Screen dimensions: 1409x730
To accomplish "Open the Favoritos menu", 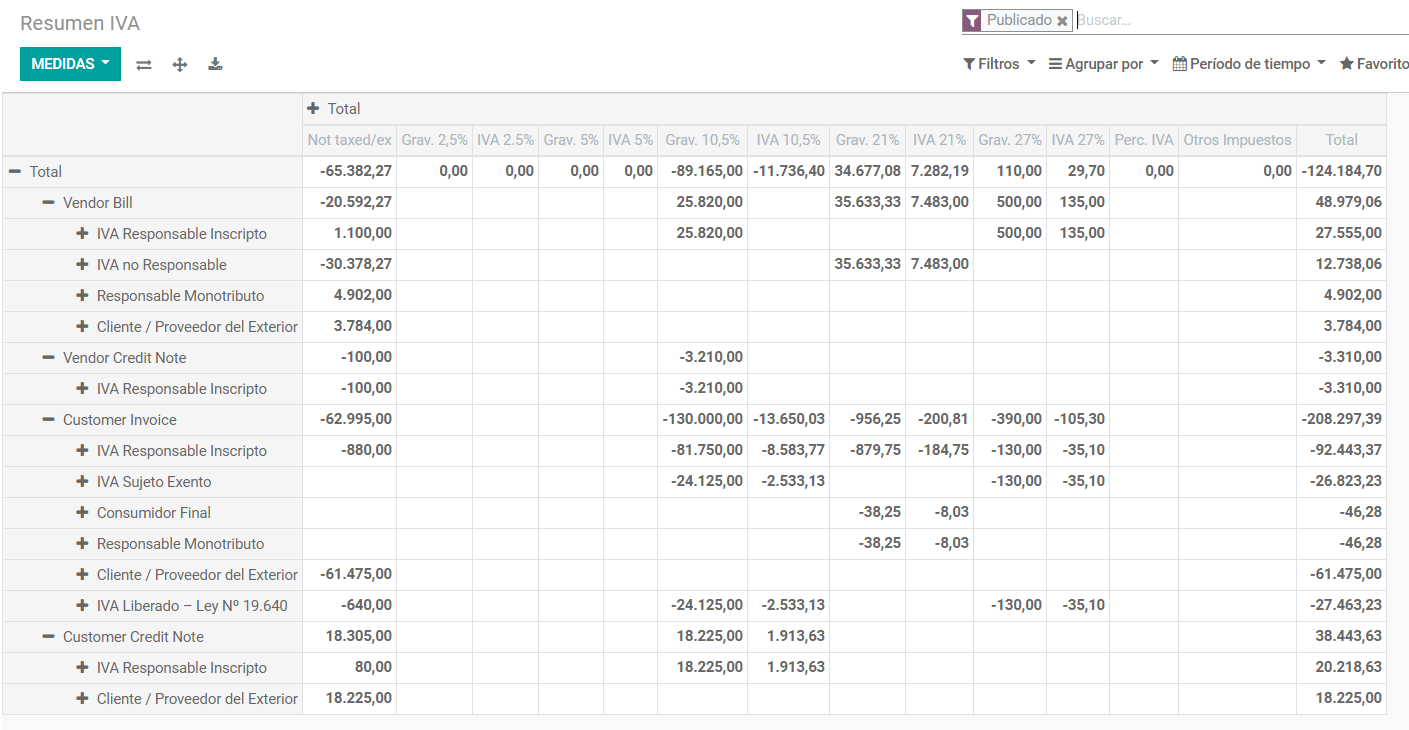I will tap(1375, 64).
